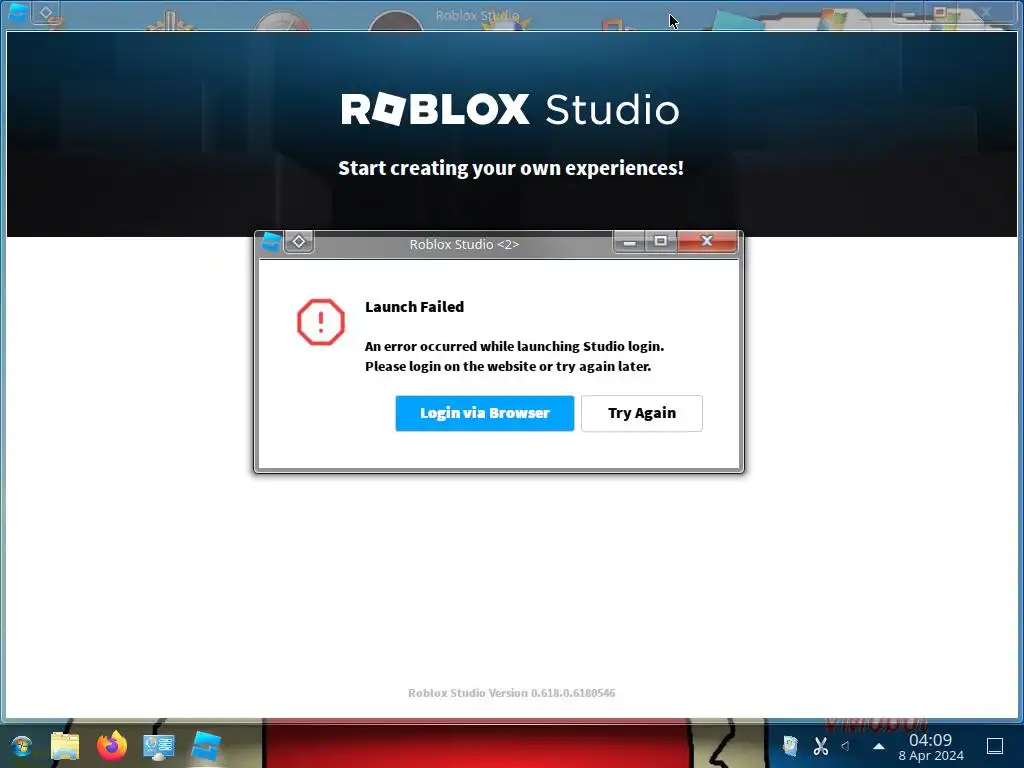Viewport: 1024px width, 768px height.
Task: Click the show desktop button on taskbar
Action: pos(995,746)
